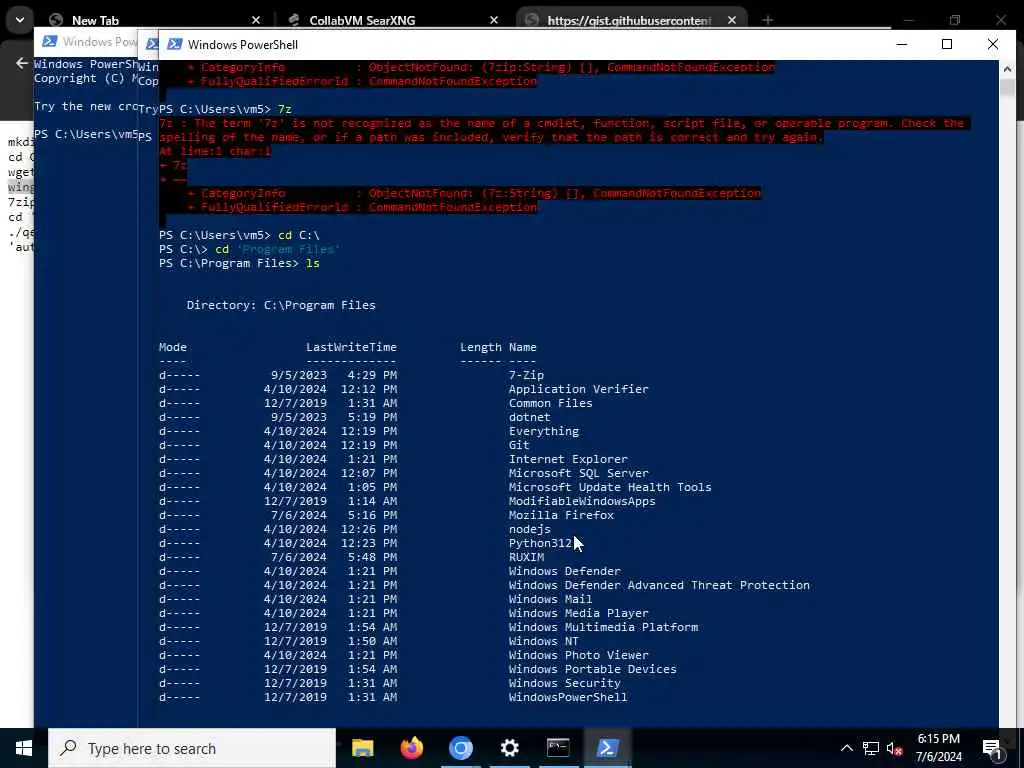Click the Git directory entry

click(x=519, y=445)
